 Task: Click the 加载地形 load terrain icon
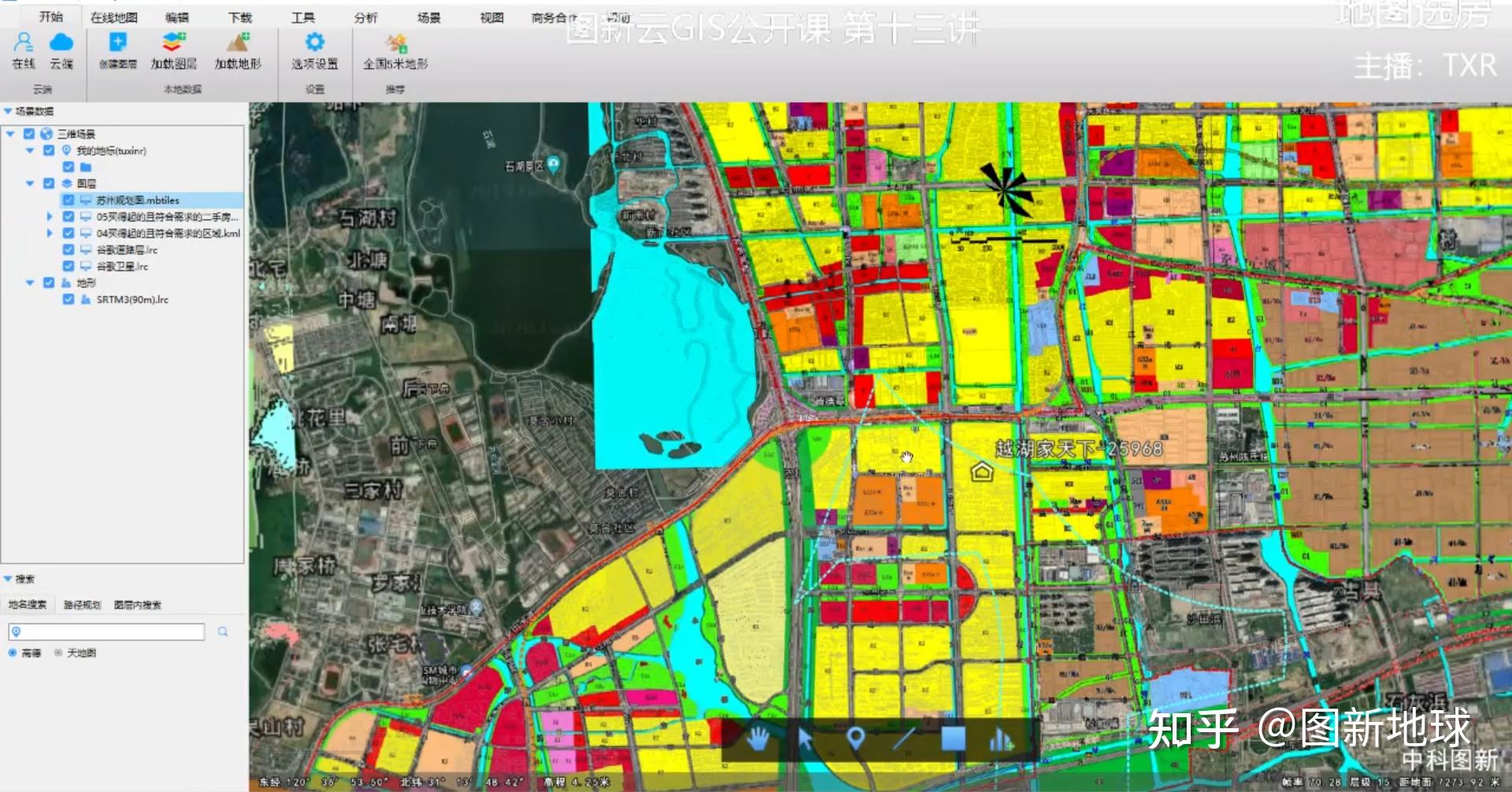click(x=238, y=43)
